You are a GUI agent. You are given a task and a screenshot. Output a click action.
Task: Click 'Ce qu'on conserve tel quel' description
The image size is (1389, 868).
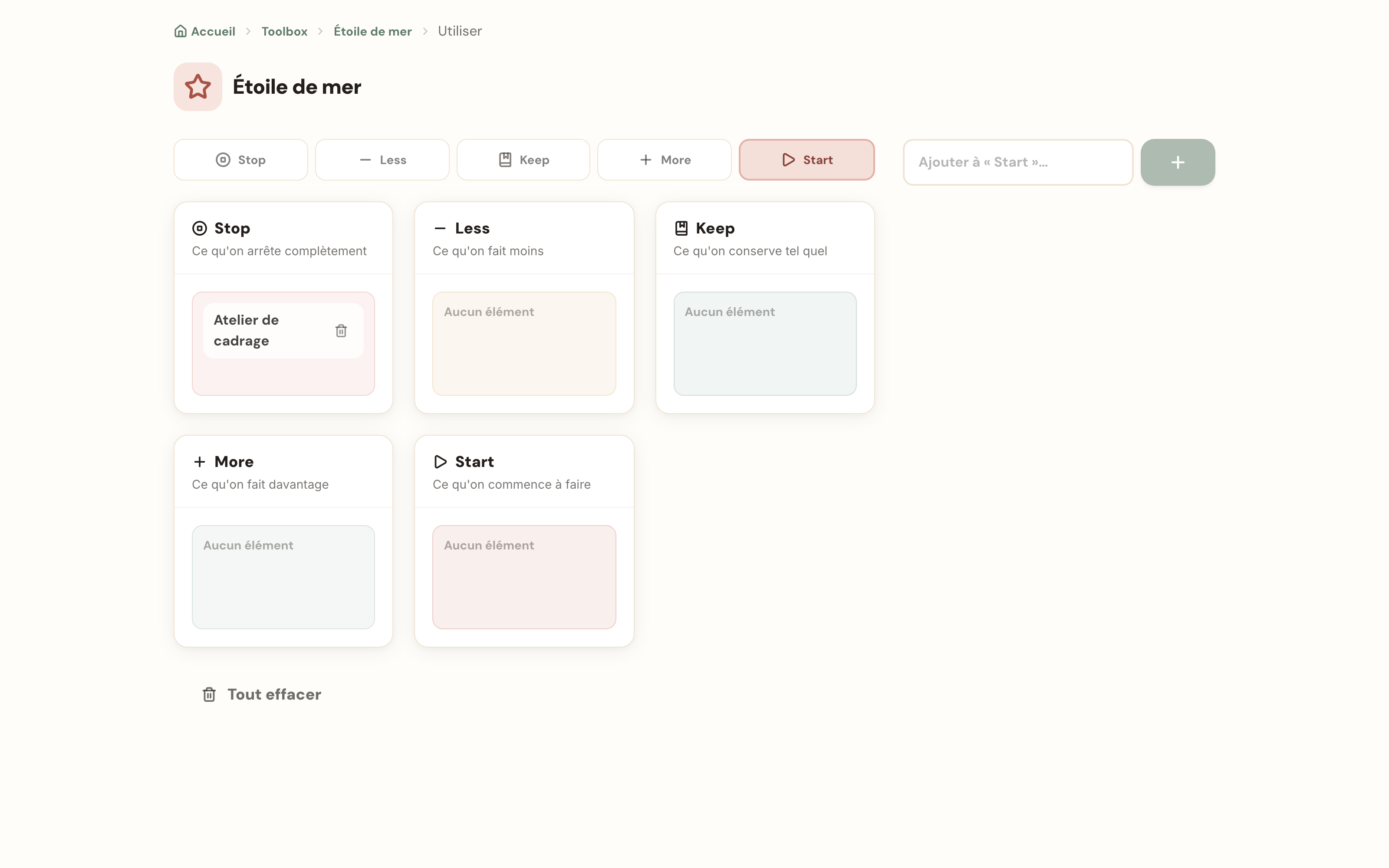(x=750, y=251)
